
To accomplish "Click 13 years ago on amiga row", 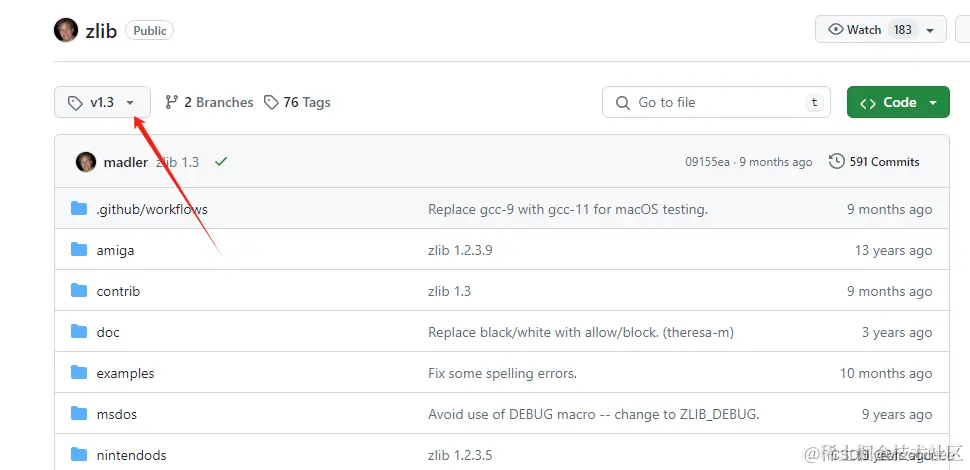I will pos(893,250).
